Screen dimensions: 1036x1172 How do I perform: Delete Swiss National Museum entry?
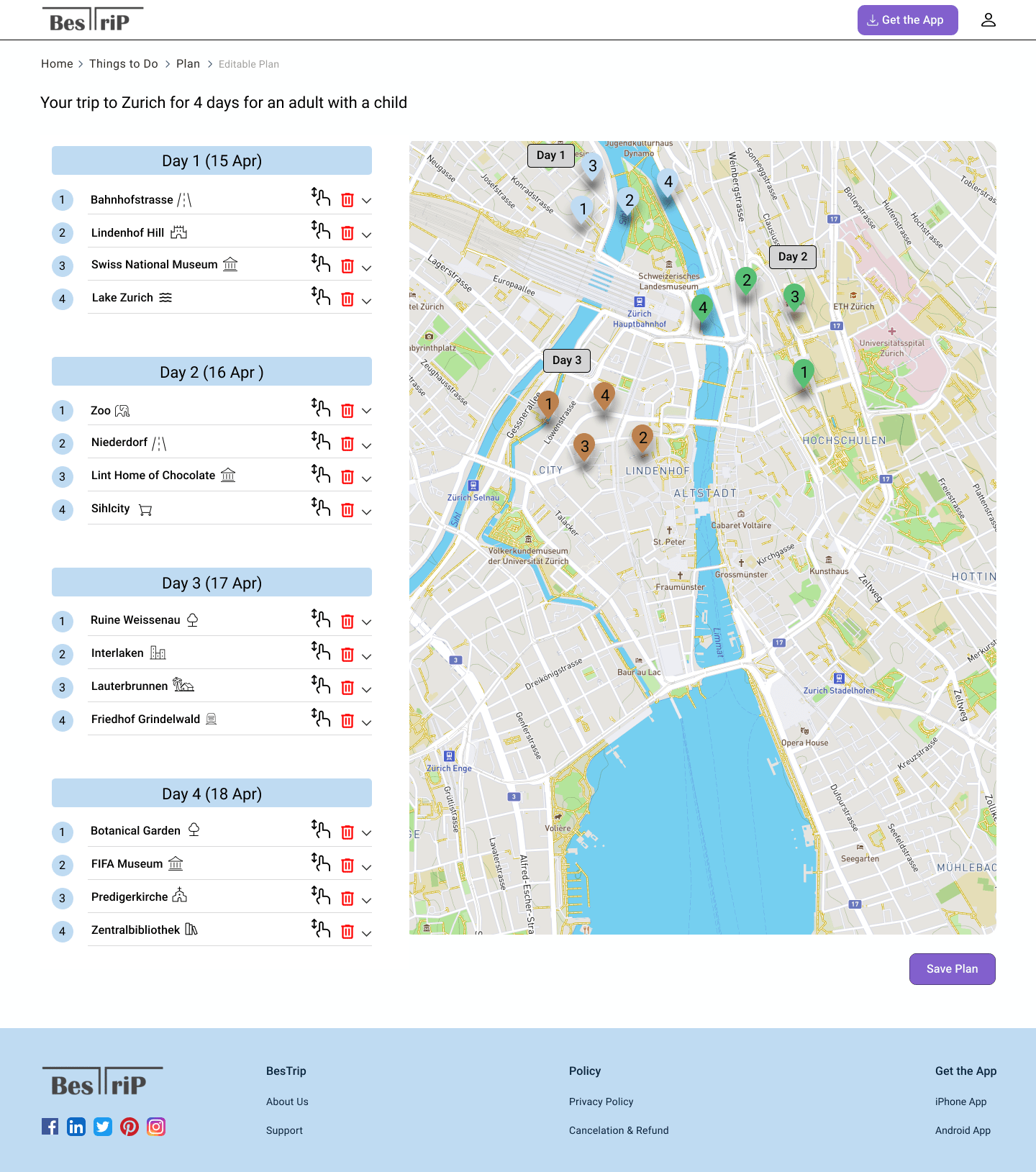click(x=347, y=266)
